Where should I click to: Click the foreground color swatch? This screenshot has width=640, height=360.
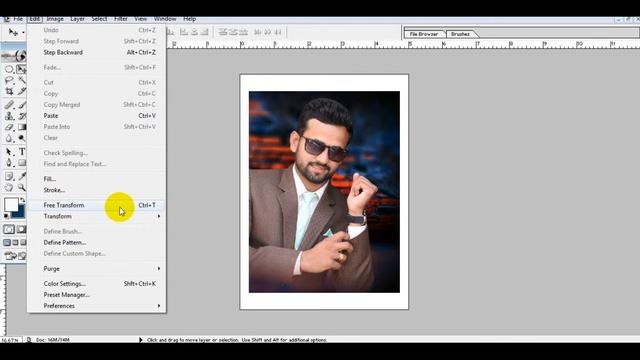tap(11, 204)
